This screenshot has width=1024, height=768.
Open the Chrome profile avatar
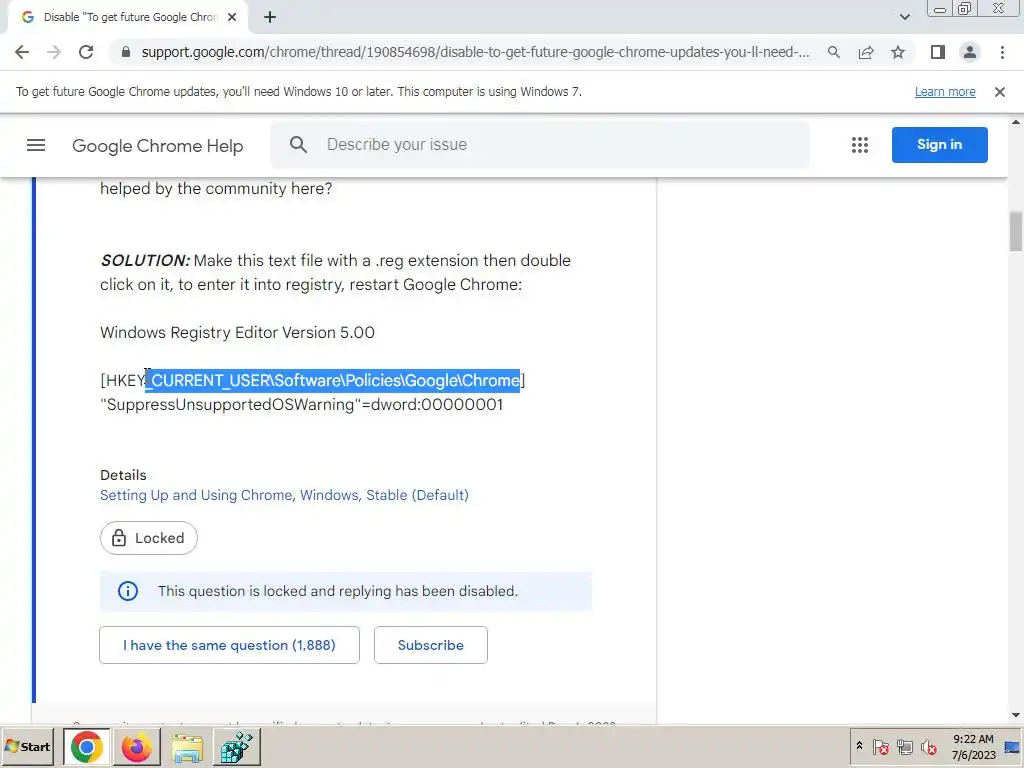pyautogui.click(x=970, y=52)
